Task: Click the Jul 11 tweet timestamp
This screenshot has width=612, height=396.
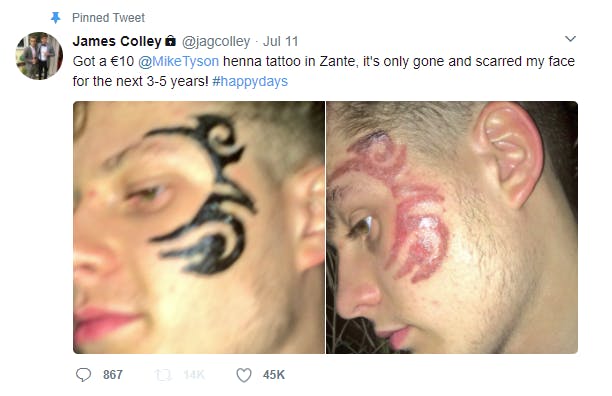Action: pos(280,41)
